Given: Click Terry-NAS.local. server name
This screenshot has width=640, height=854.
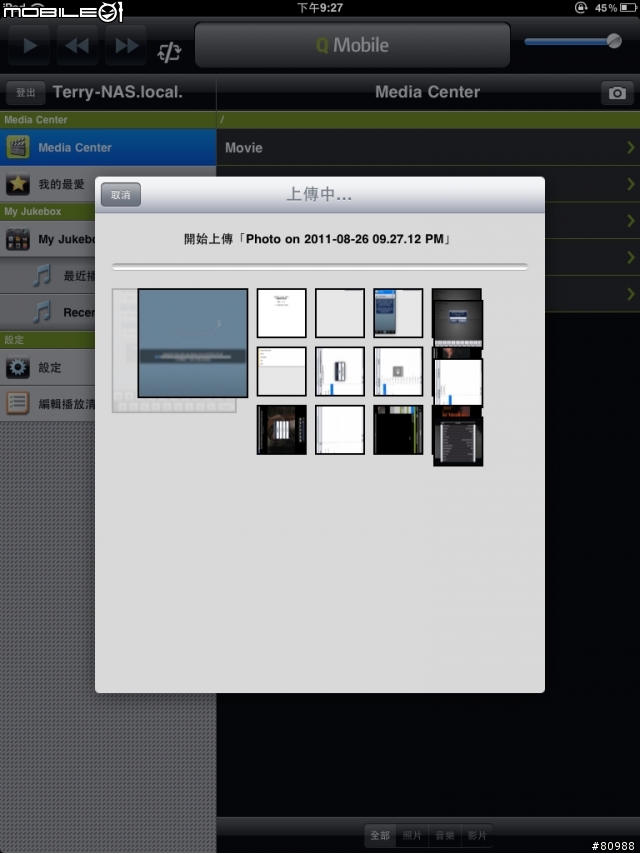Looking at the screenshot, I should pos(118,92).
